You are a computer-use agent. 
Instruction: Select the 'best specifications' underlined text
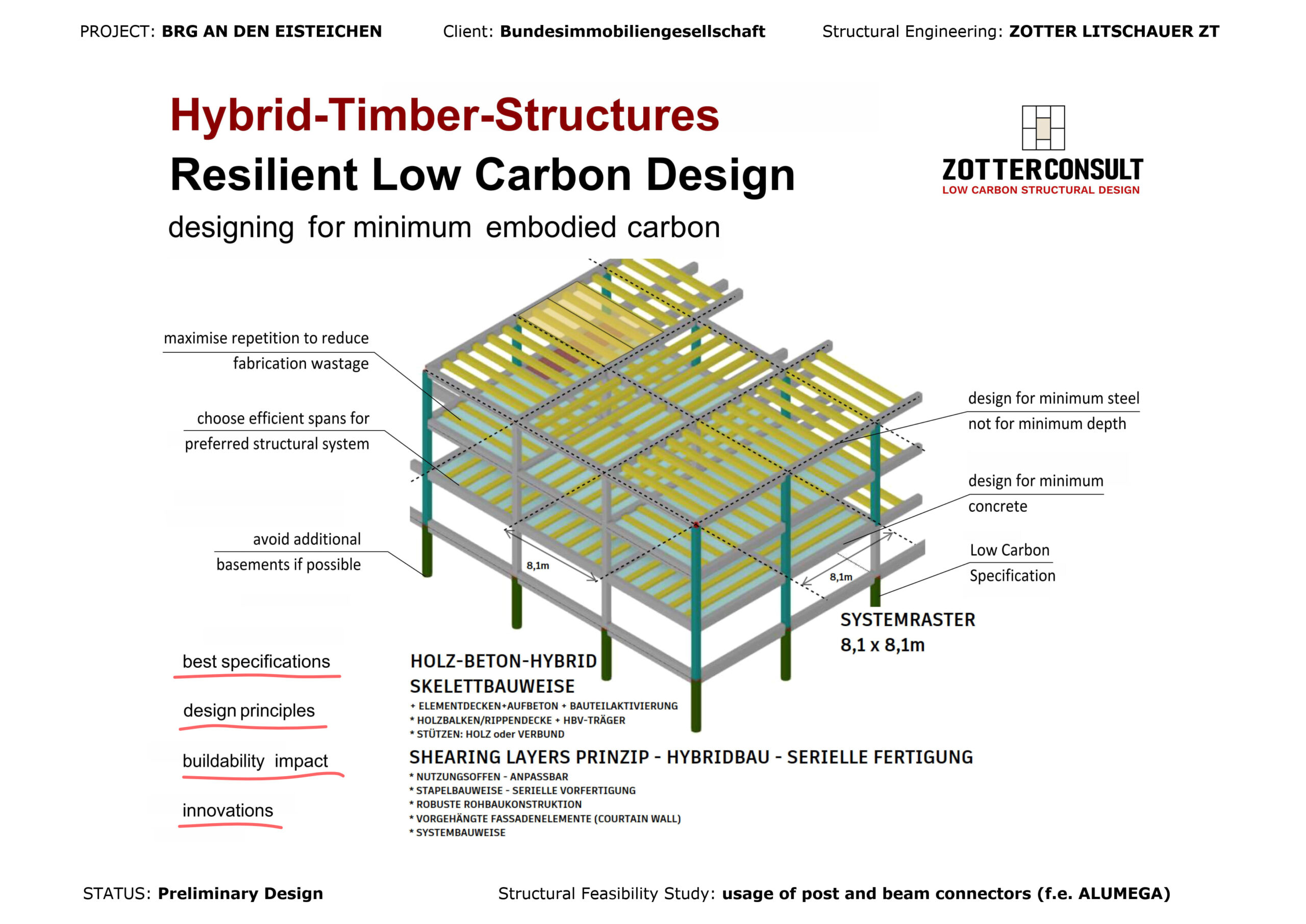[256, 662]
